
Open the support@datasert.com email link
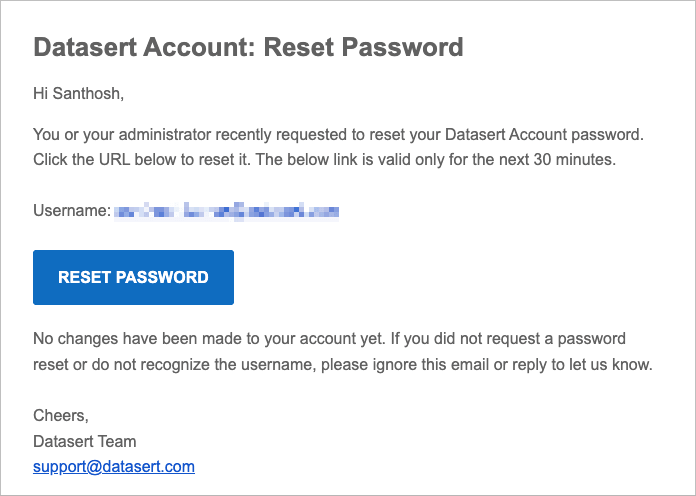click(x=113, y=466)
